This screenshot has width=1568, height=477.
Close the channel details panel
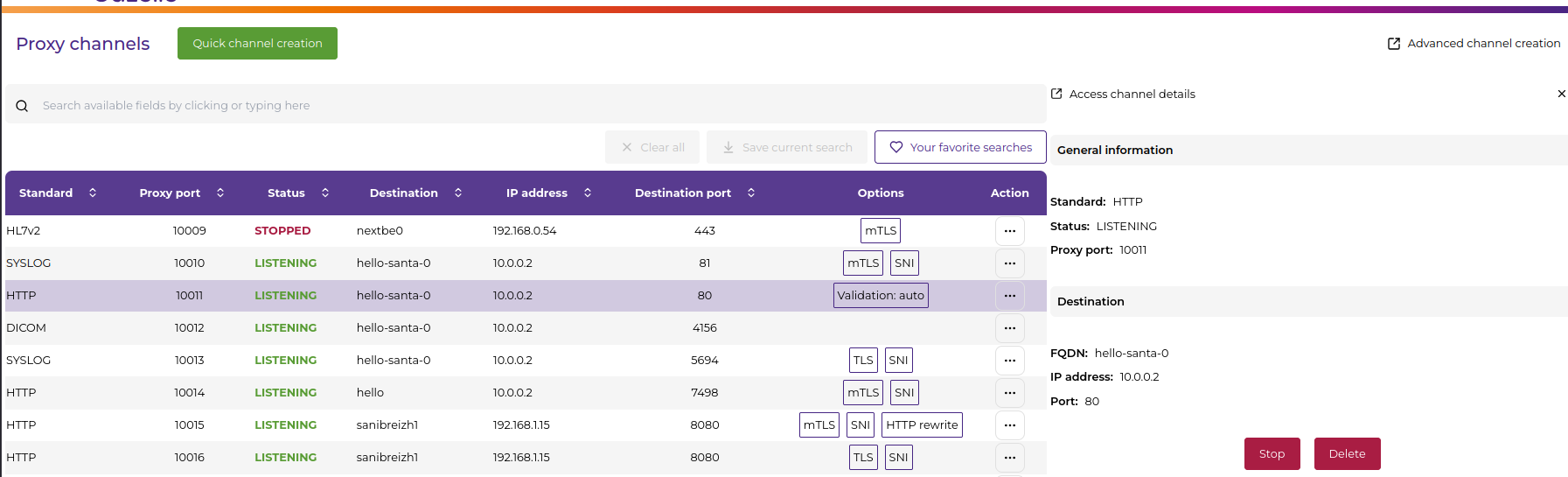(x=1561, y=94)
